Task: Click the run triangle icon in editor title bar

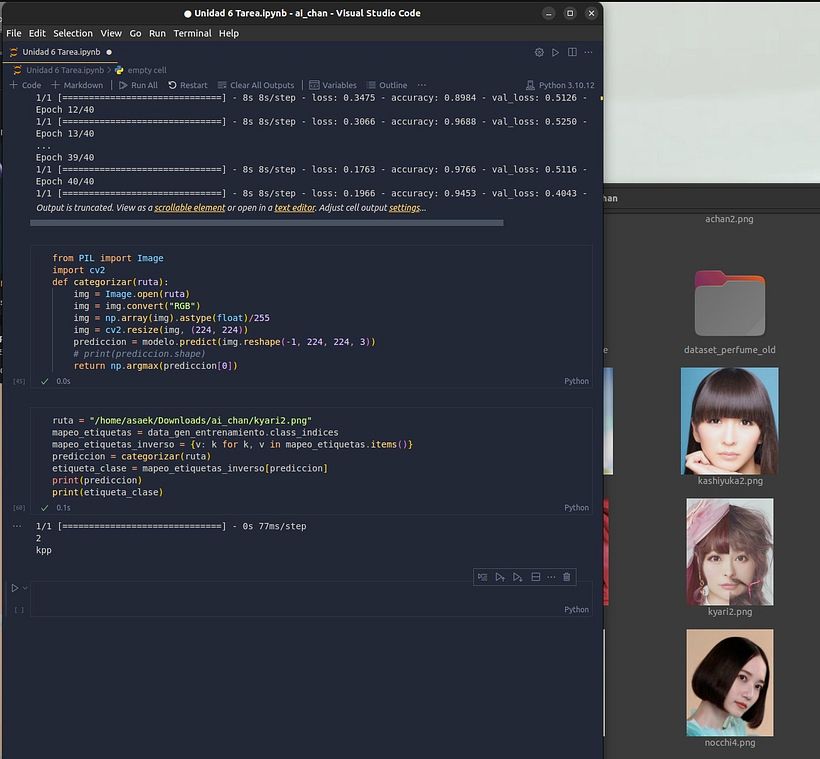Action: point(555,52)
